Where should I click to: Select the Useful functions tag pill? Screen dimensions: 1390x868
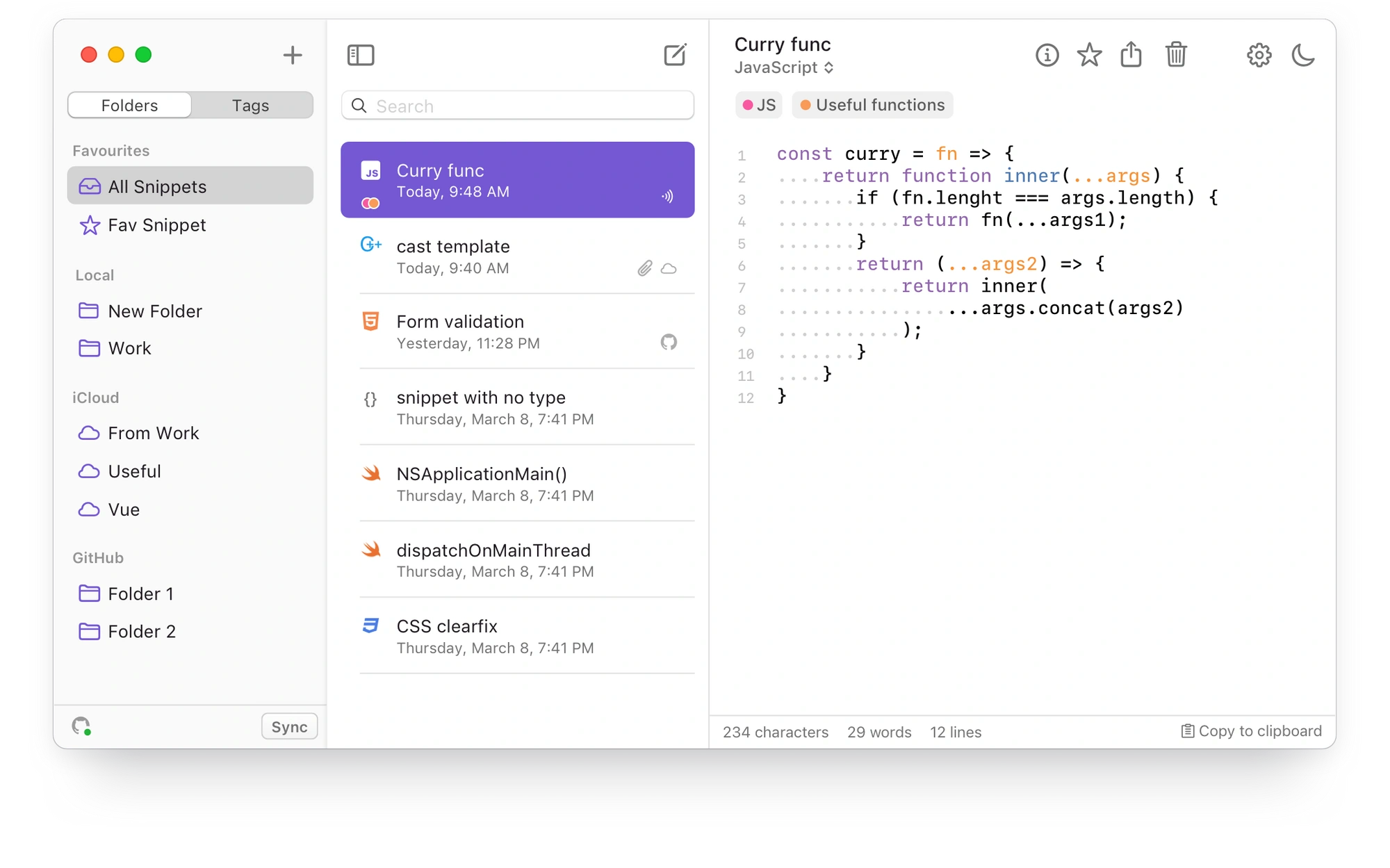pos(872,105)
